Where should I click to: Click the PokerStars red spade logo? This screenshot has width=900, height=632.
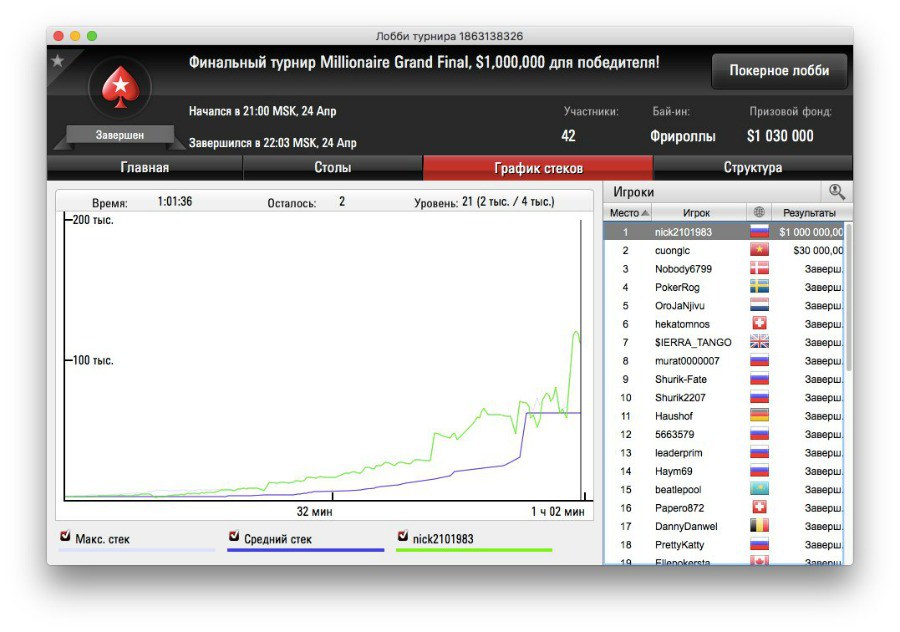click(119, 87)
